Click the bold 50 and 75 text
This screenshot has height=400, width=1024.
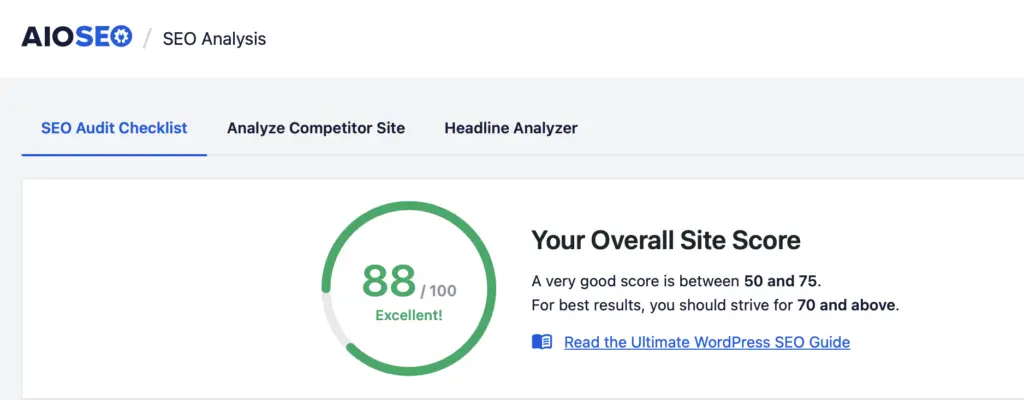(791, 281)
